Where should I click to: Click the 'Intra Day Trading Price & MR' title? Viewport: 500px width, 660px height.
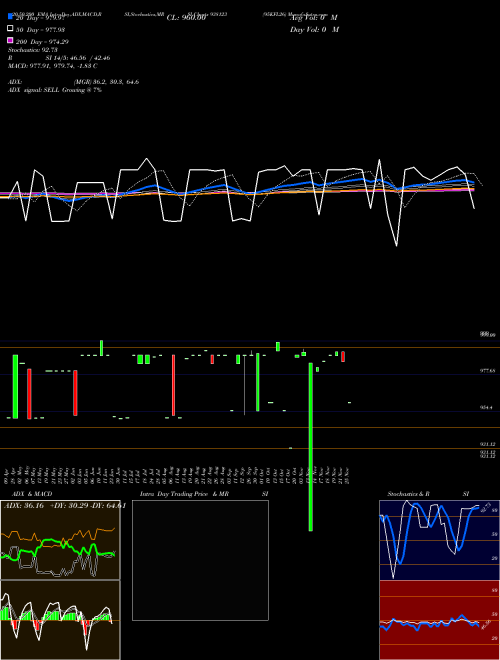184,494
